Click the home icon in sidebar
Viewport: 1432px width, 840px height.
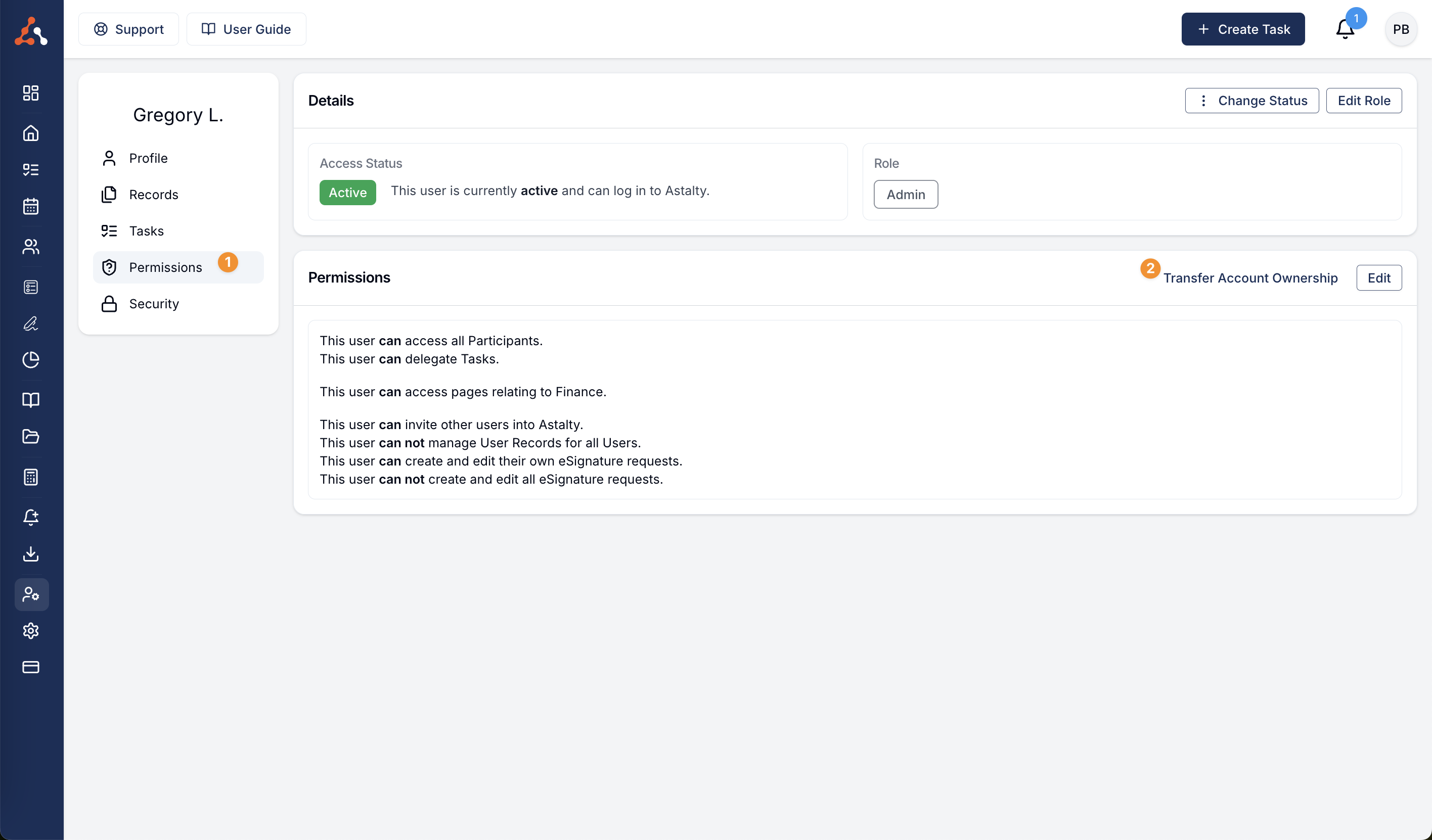pyautogui.click(x=31, y=133)
